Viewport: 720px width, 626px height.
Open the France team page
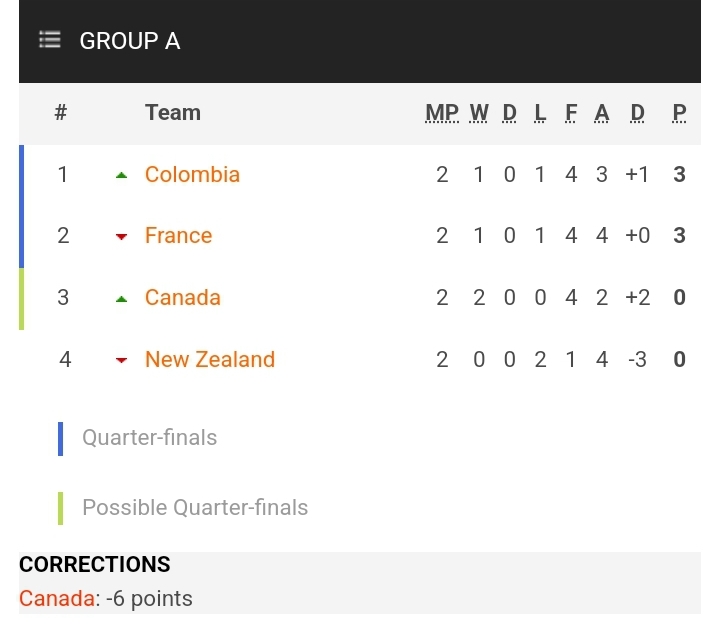click(x=178, y=236)
